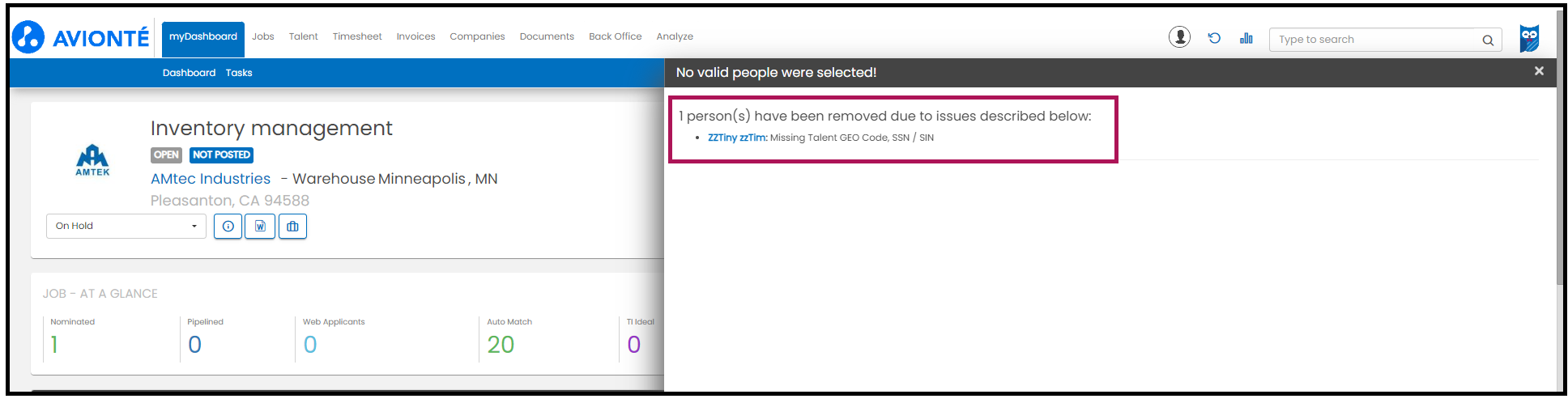This screenshot has height=403, width=1568.
Task: Open the user profile icon
Action: click(1179, 37)
